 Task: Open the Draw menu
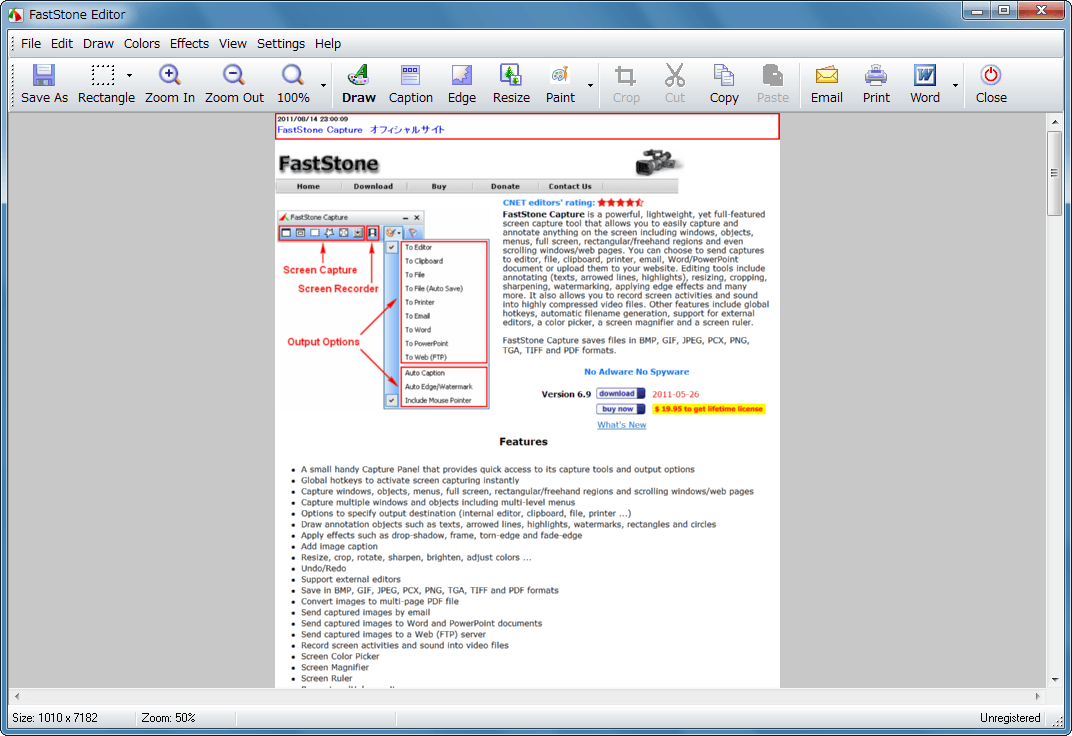[x=98, y=44]
